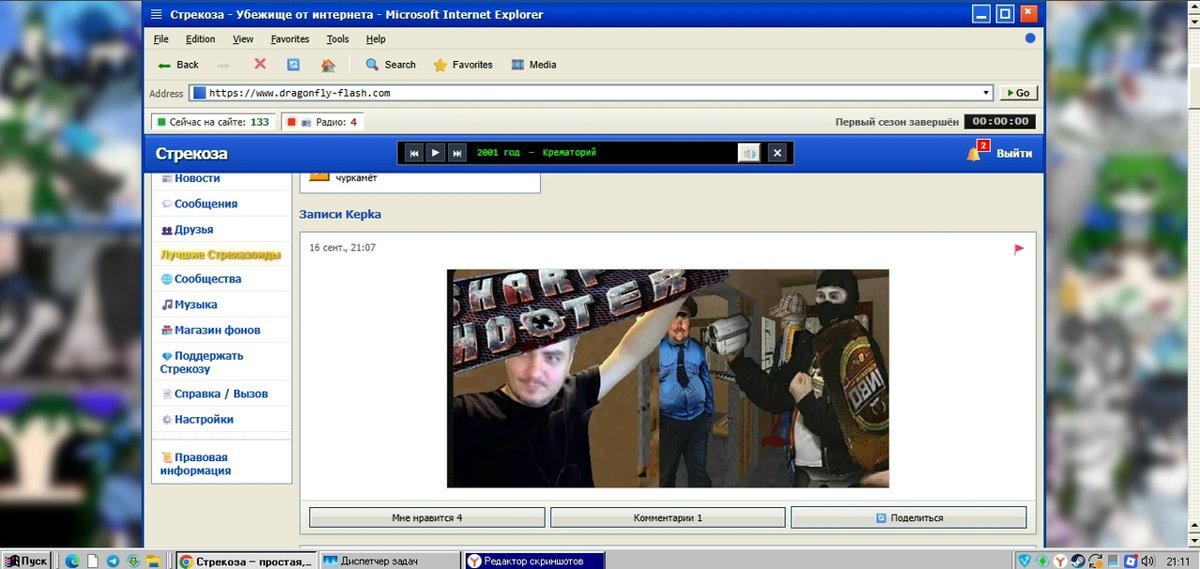Image resolution: width=1200 pixels, height=569 pixels.
Task: Open Поддержать Стрекозу in the sidebar
Action: pos(202,362)
